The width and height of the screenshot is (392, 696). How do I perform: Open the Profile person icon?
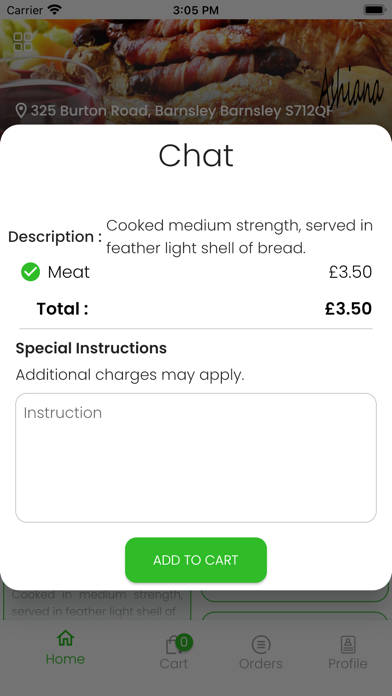(x=348, y=645)
